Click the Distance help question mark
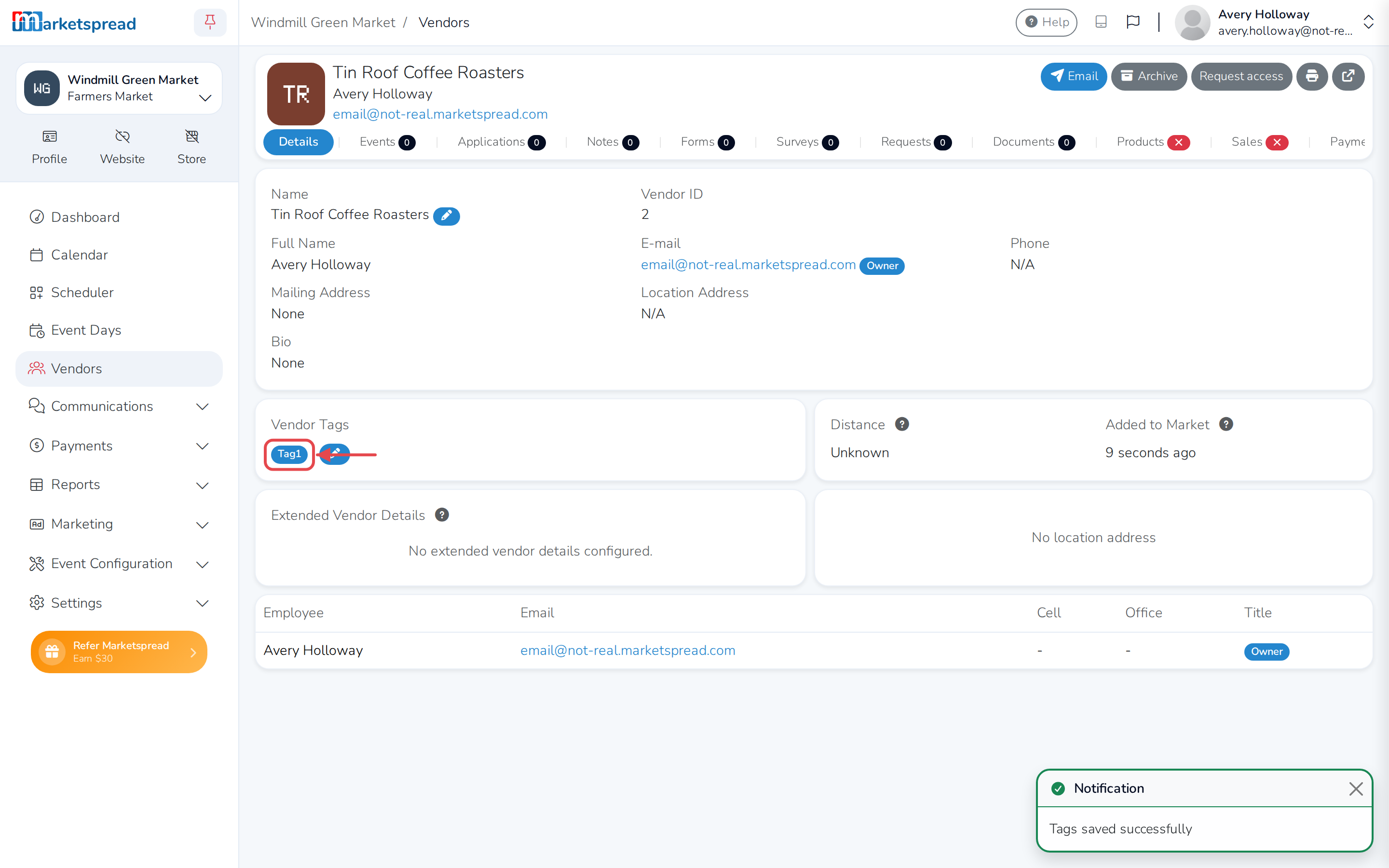Screen dimensions: 1389x868 (902, 424)
